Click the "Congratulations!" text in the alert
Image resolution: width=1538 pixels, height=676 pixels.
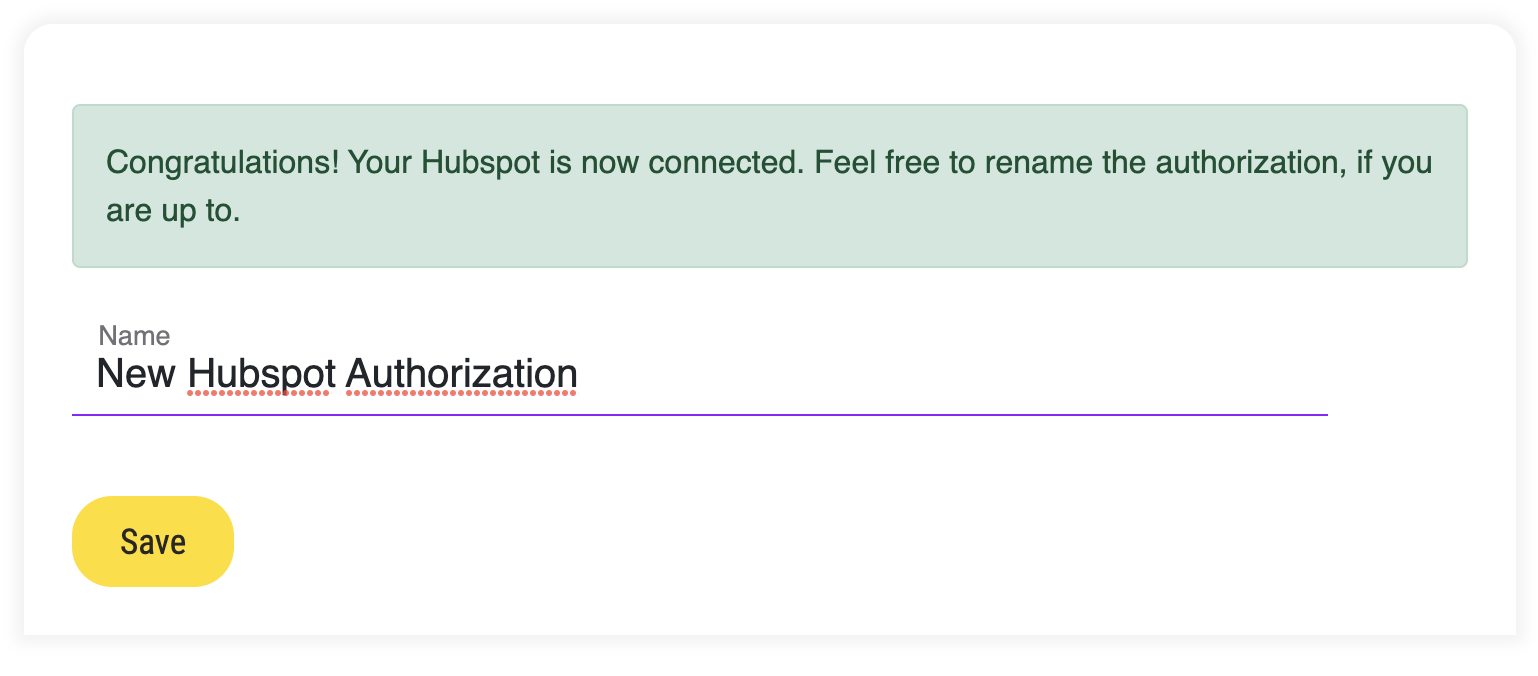pyautogui.click(x=222, y=162)
